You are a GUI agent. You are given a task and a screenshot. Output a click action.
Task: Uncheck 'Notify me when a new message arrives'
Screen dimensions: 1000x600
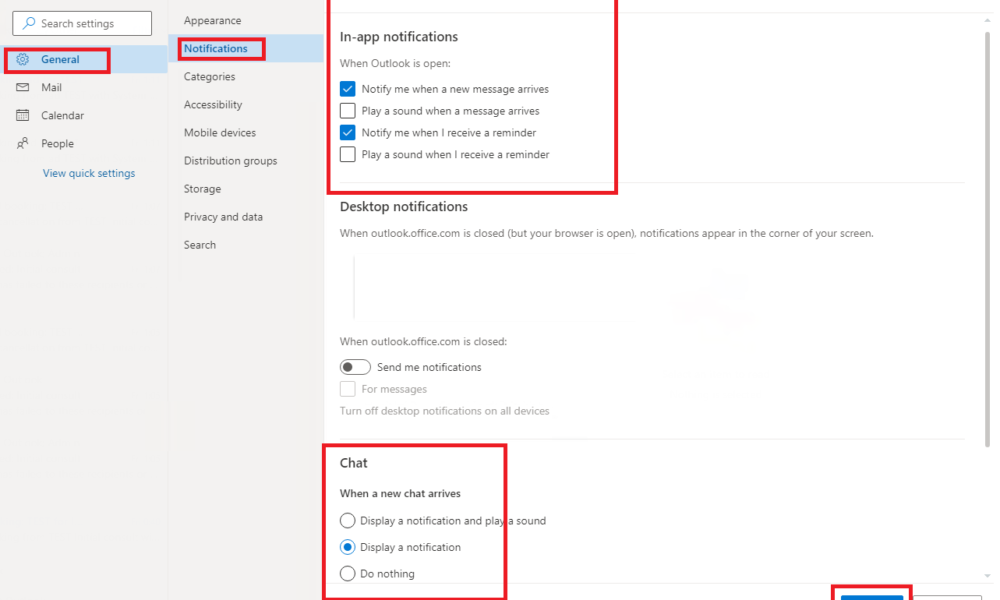tap(347, 88)
